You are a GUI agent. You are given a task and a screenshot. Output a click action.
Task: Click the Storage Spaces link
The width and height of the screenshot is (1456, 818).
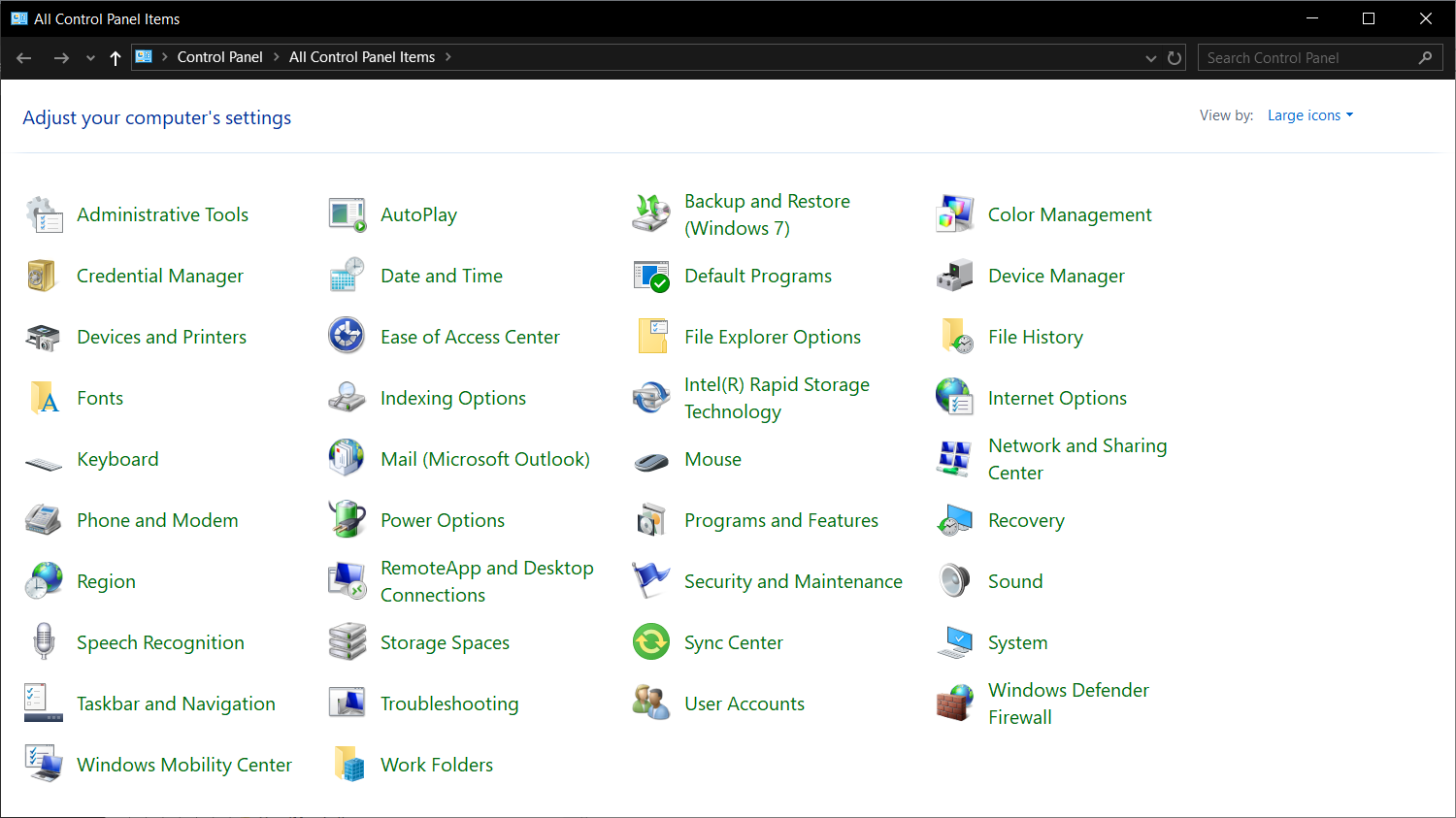click(445, 642)
